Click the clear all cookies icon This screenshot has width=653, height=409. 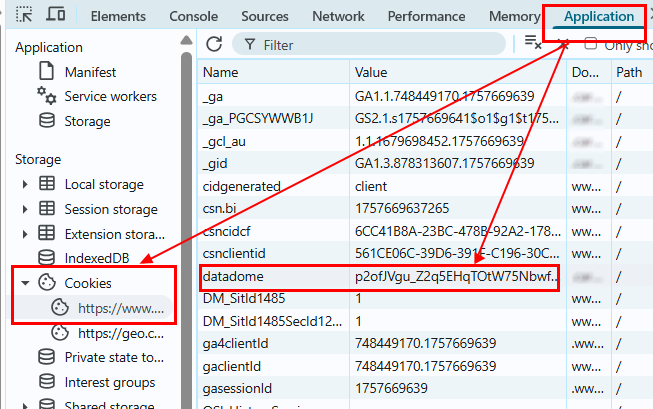point(533,43)
